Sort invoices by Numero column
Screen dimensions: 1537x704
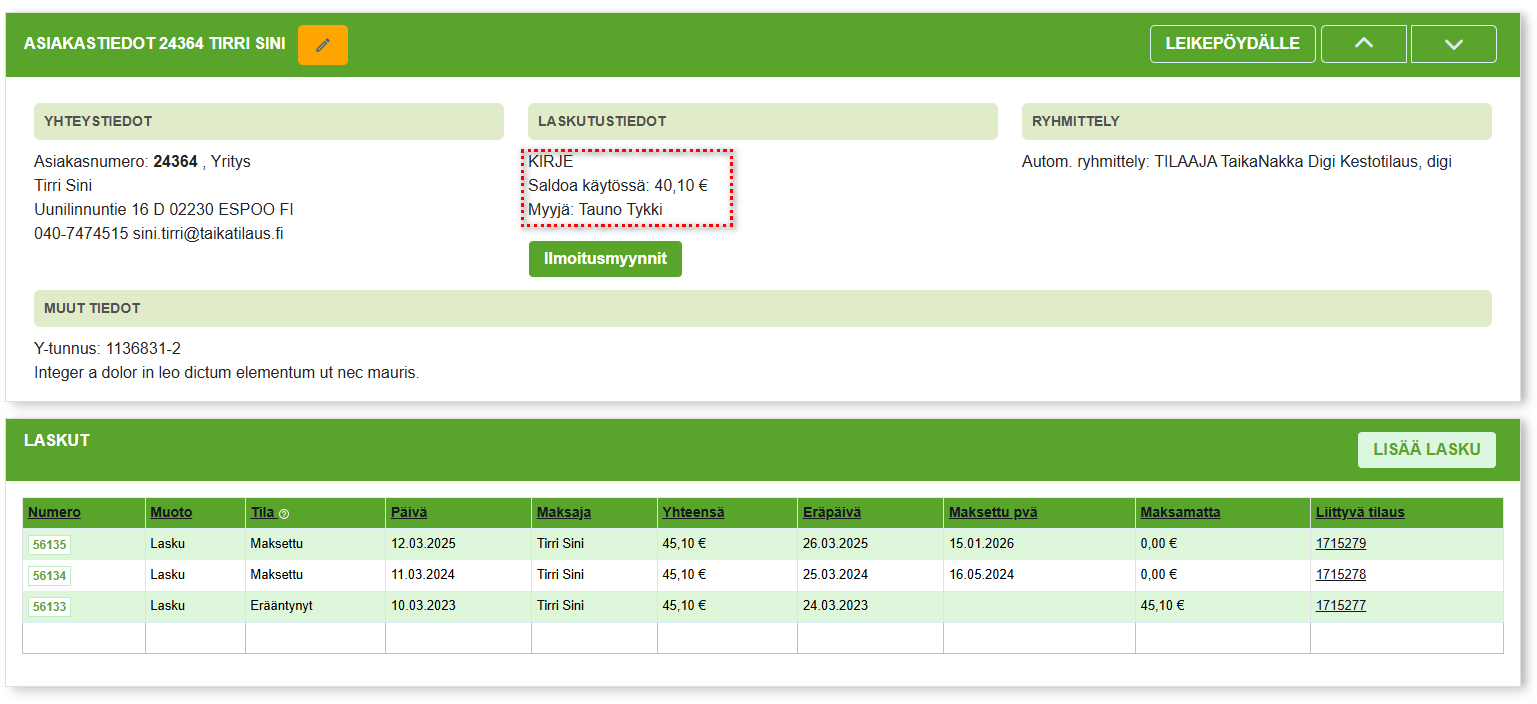[x=54, y=513]
